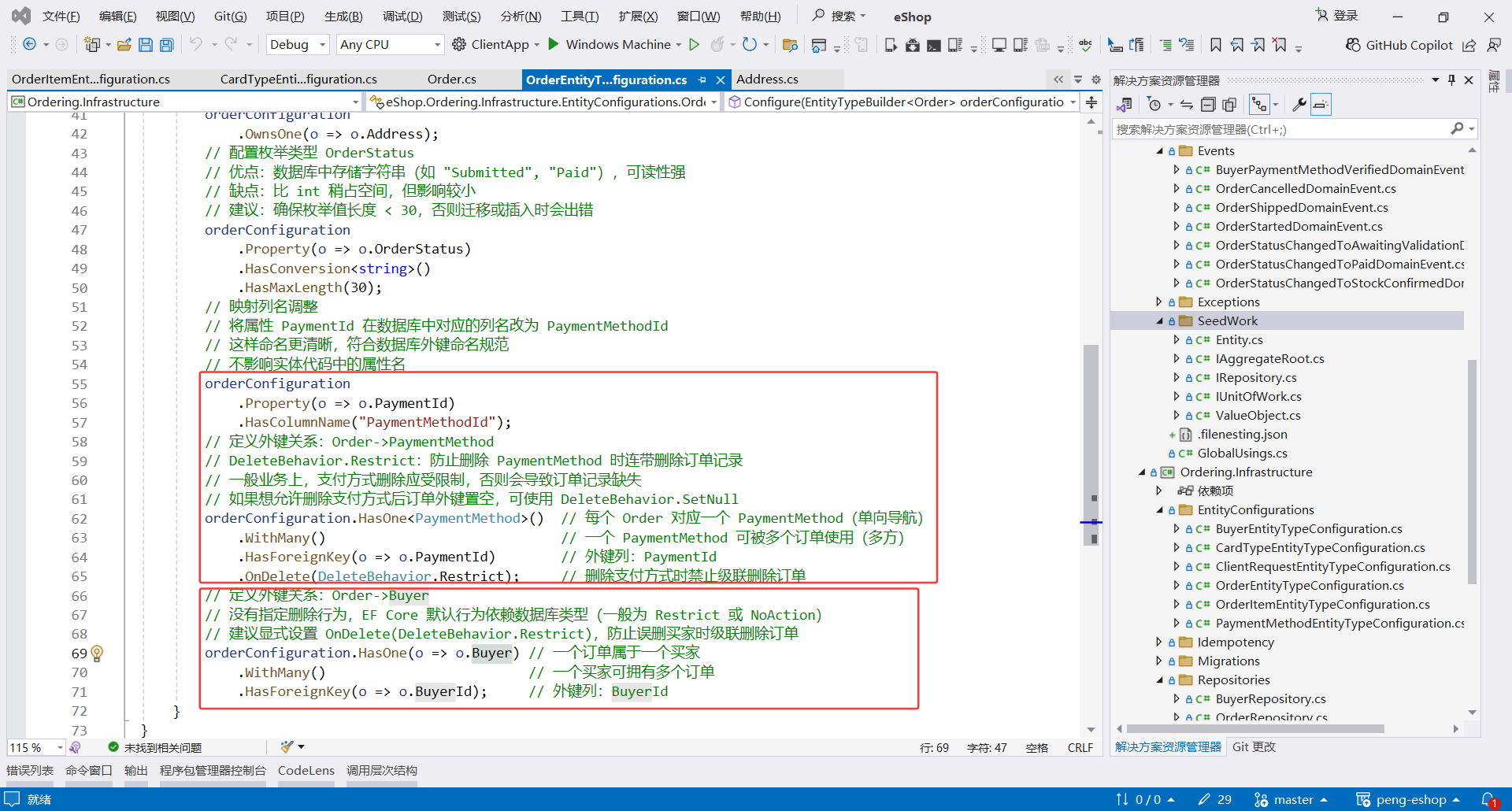This screenshot has height=811, width=1512.
Task: Open the ClientApp startup project dropdown
Action: (536, 45)
